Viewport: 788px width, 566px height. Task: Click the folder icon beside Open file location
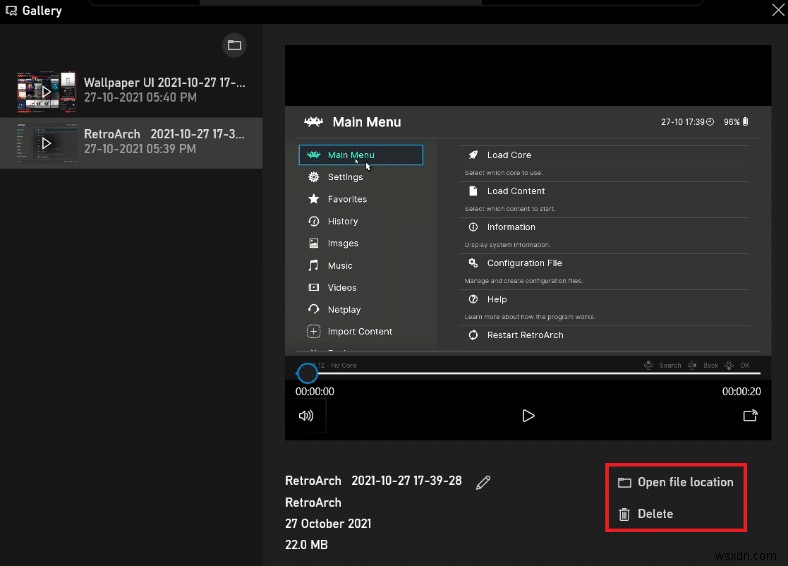point(624,483)
